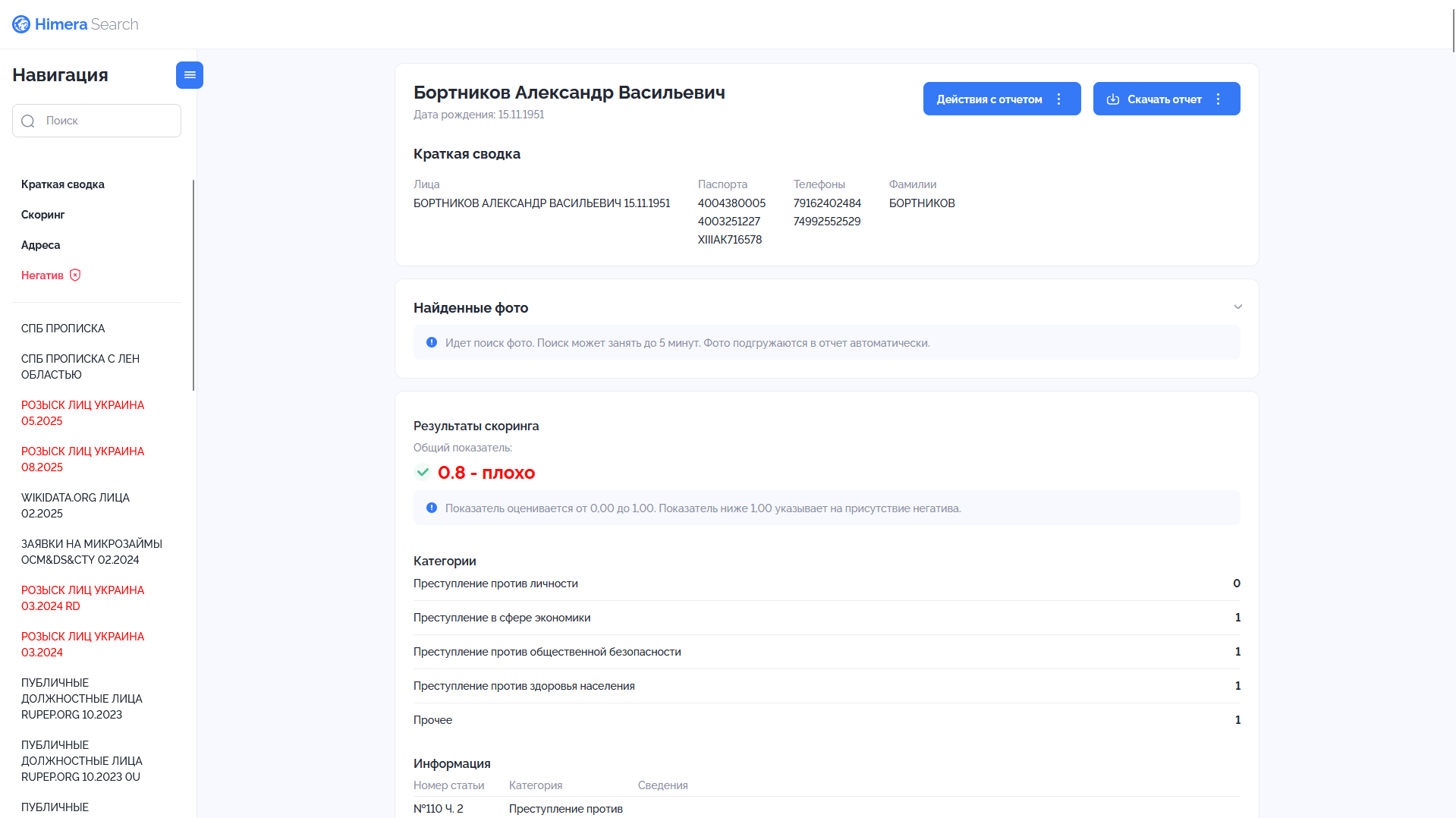Go to the Скоринг navigation item
Screen dimensions: 1456x818
click(x=43, y=215)
